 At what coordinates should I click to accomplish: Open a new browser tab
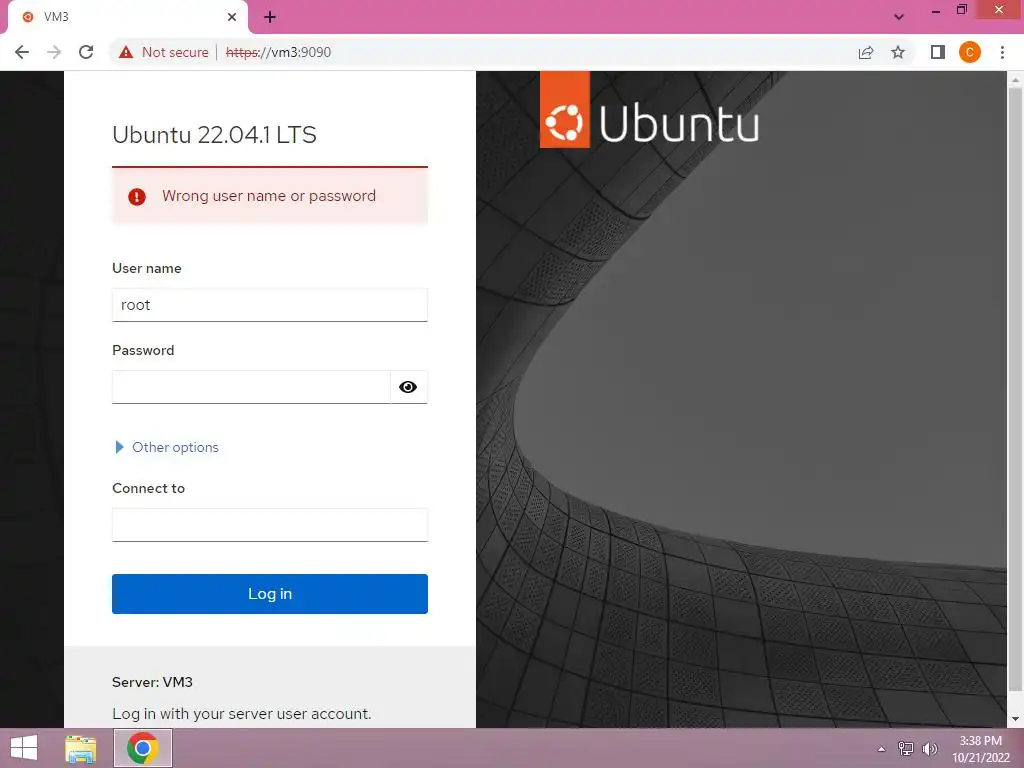tap(270, 18)
